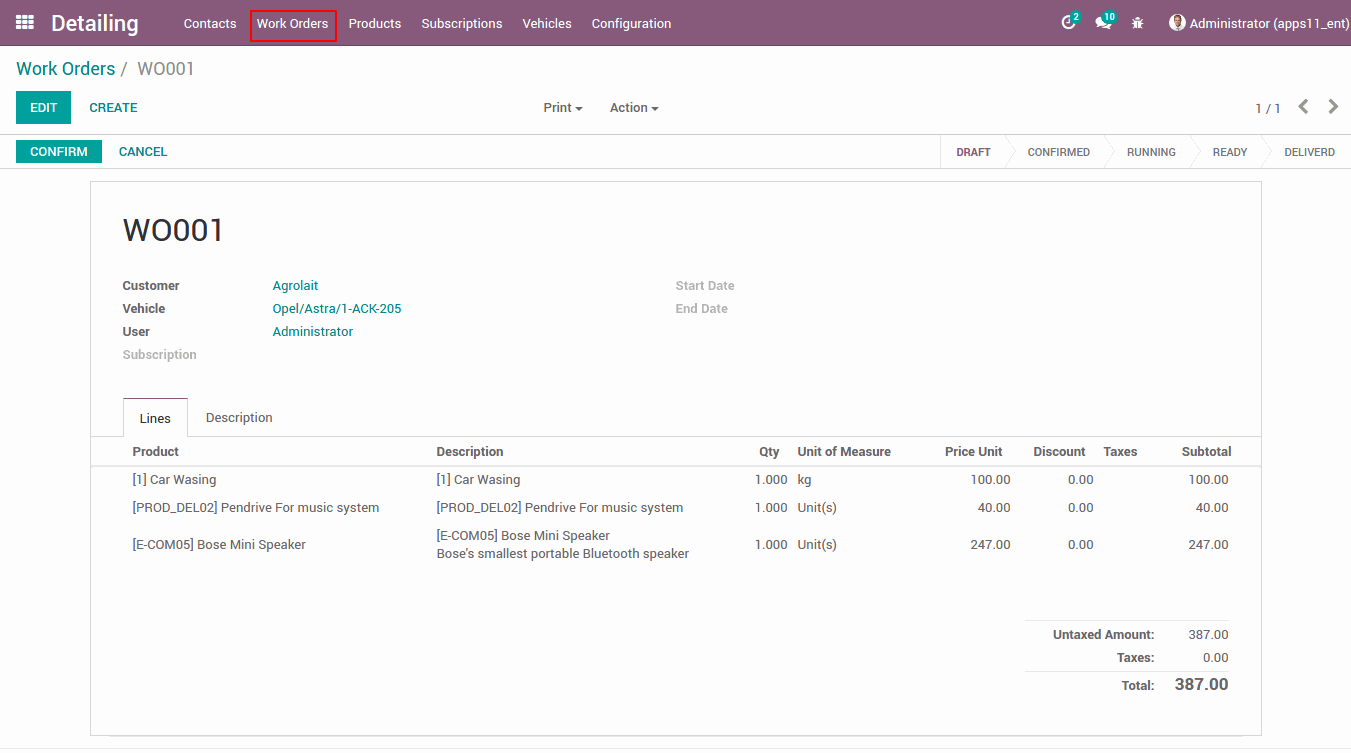Click the EDIT button
The image size is (1351, 753).
click(43, 108)
